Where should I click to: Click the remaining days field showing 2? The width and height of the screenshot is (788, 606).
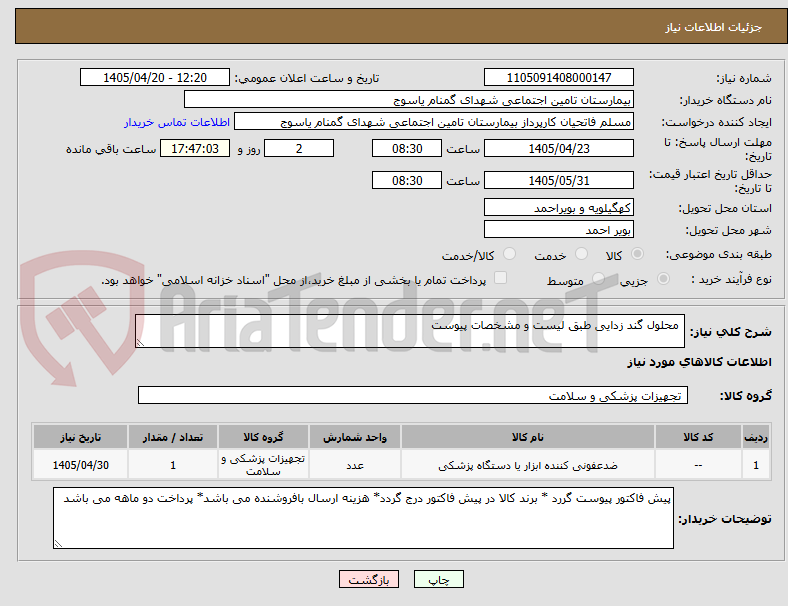click(x=299, y=148)
